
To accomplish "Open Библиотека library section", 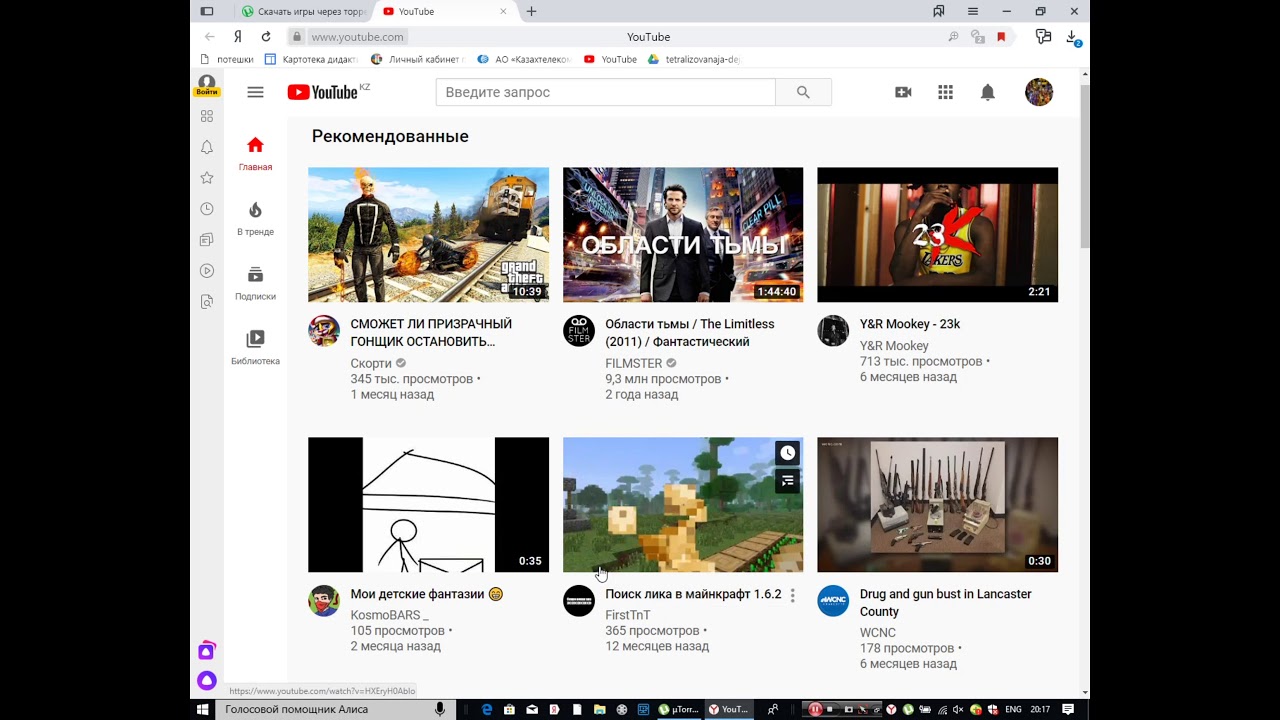I will click(x=255, y=347).
